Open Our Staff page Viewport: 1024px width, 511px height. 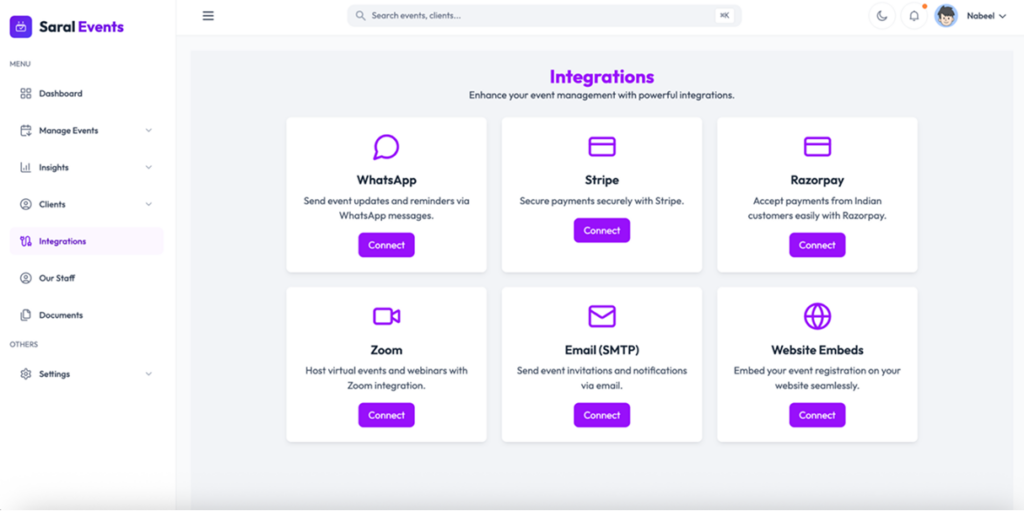(x=57, y=278)
